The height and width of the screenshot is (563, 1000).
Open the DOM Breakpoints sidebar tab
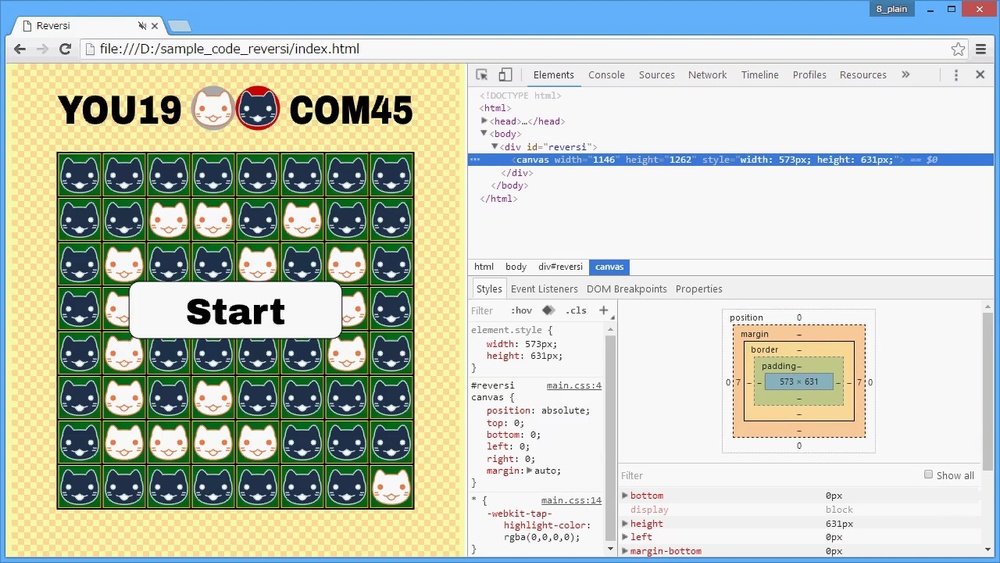(626, 289)
